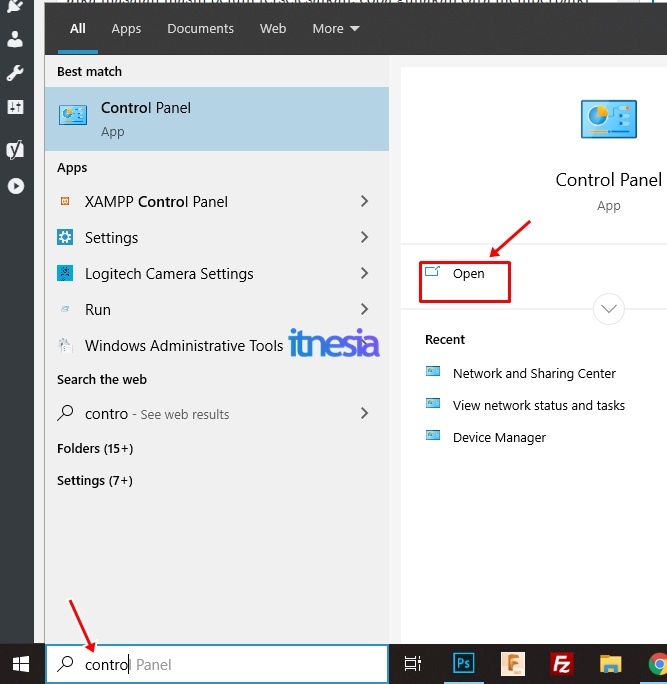Click the Yoast icon in sidebar
Screen dimensions: 667x684
15,150
